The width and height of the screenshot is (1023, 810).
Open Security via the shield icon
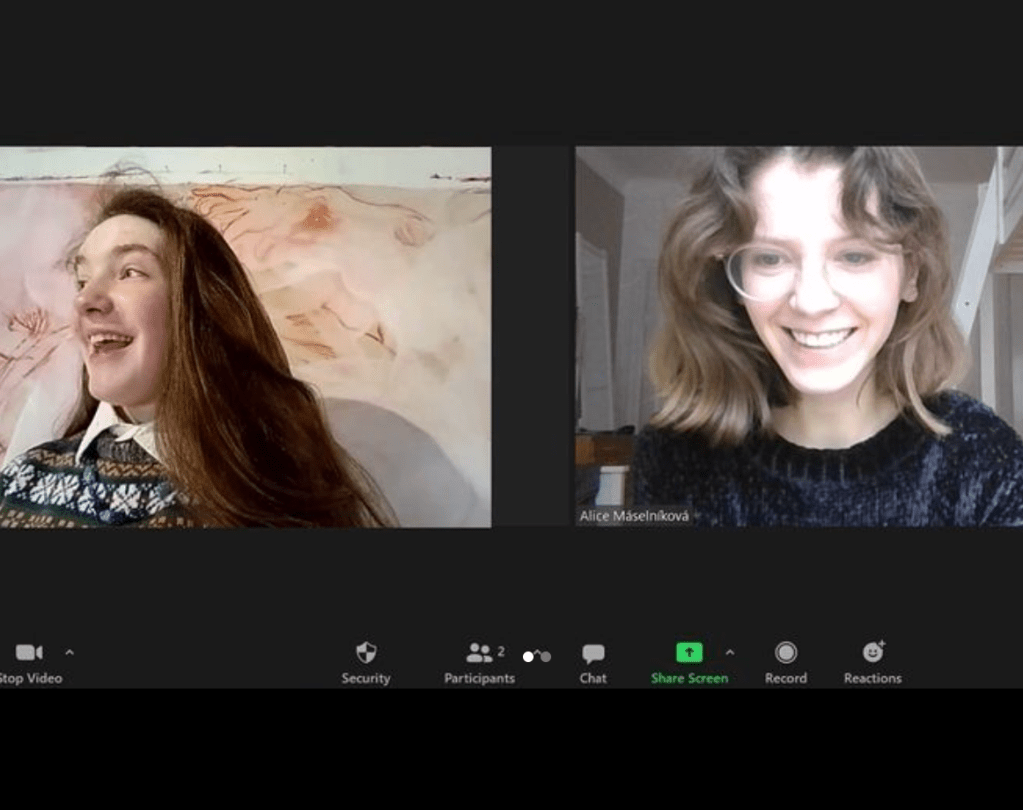[x=366, y=653]
